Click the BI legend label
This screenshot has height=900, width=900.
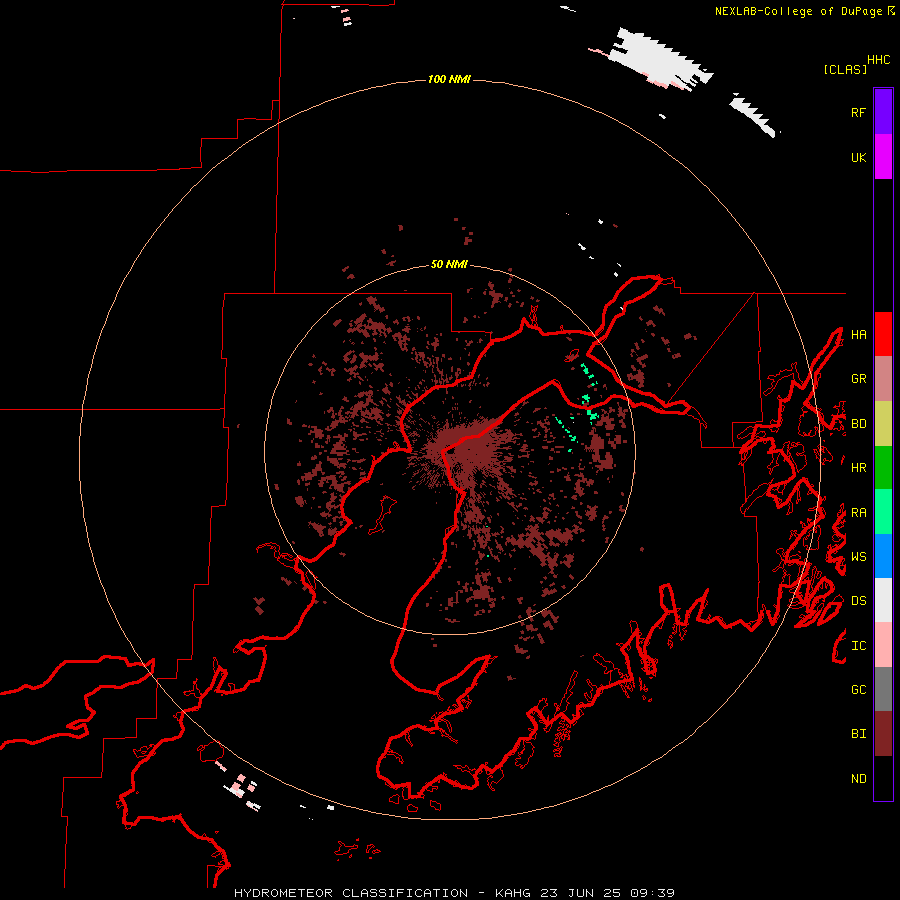point(858,734)
